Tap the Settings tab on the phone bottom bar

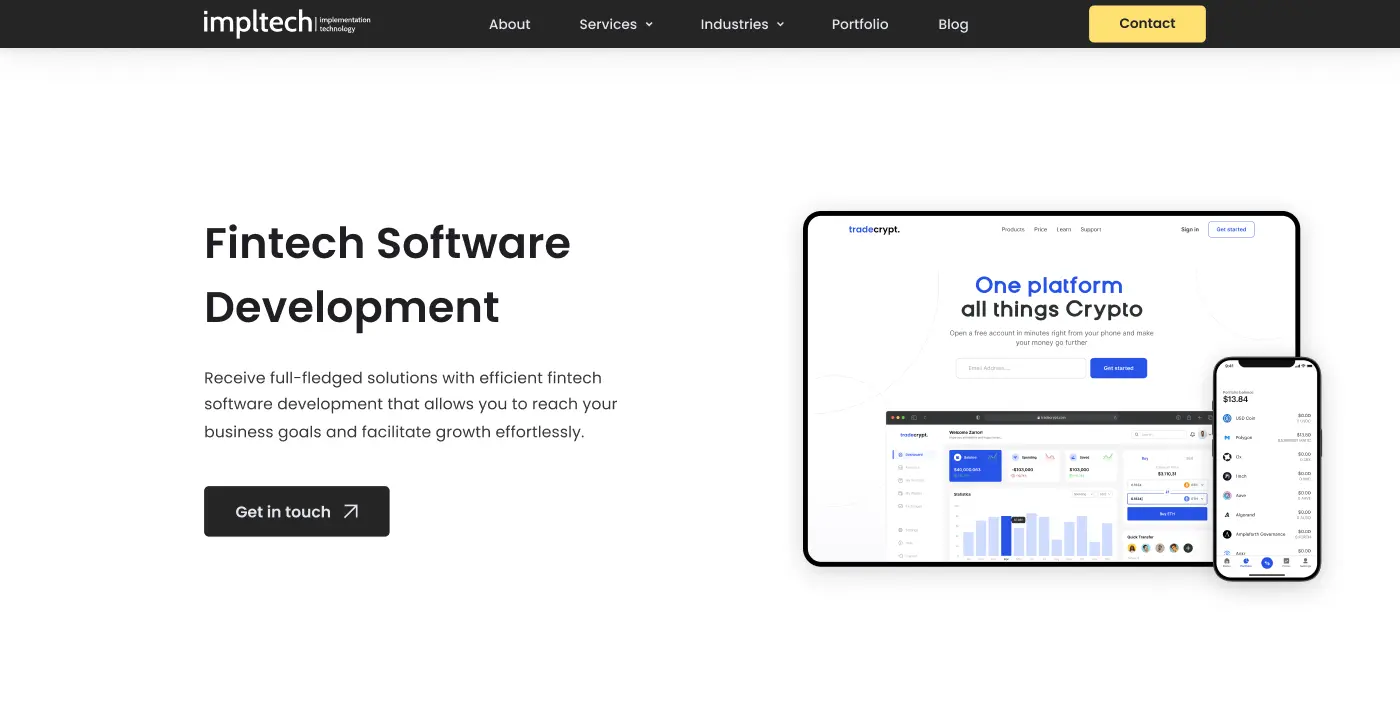(x=1305, y=562)
